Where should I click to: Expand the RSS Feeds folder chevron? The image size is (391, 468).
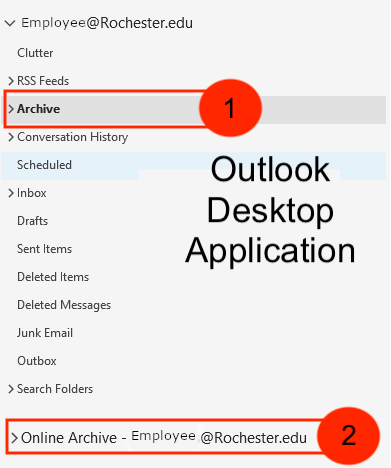pos(11,81)
